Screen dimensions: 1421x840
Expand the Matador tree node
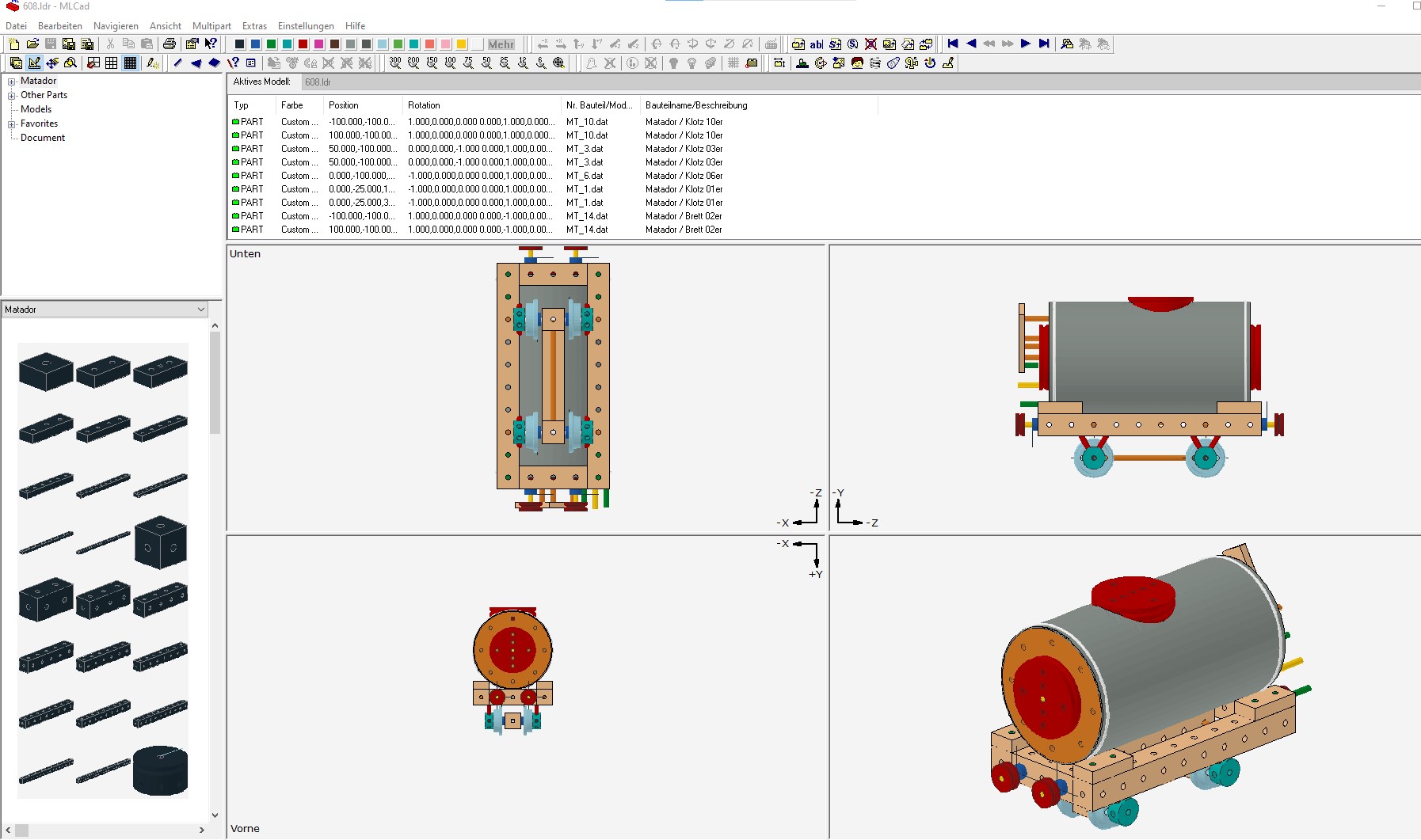(x=12, y=82)
